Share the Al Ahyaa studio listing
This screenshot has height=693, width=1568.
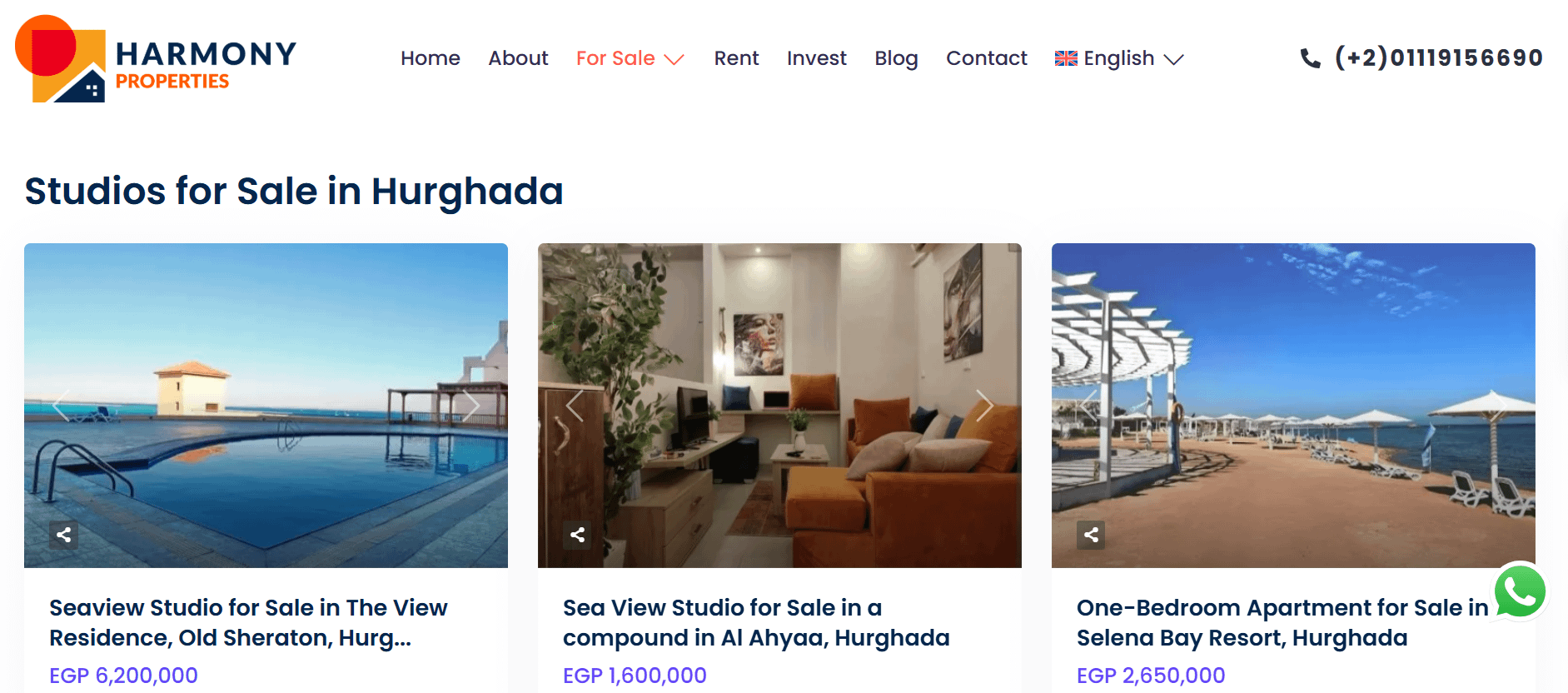click(577, 535)
